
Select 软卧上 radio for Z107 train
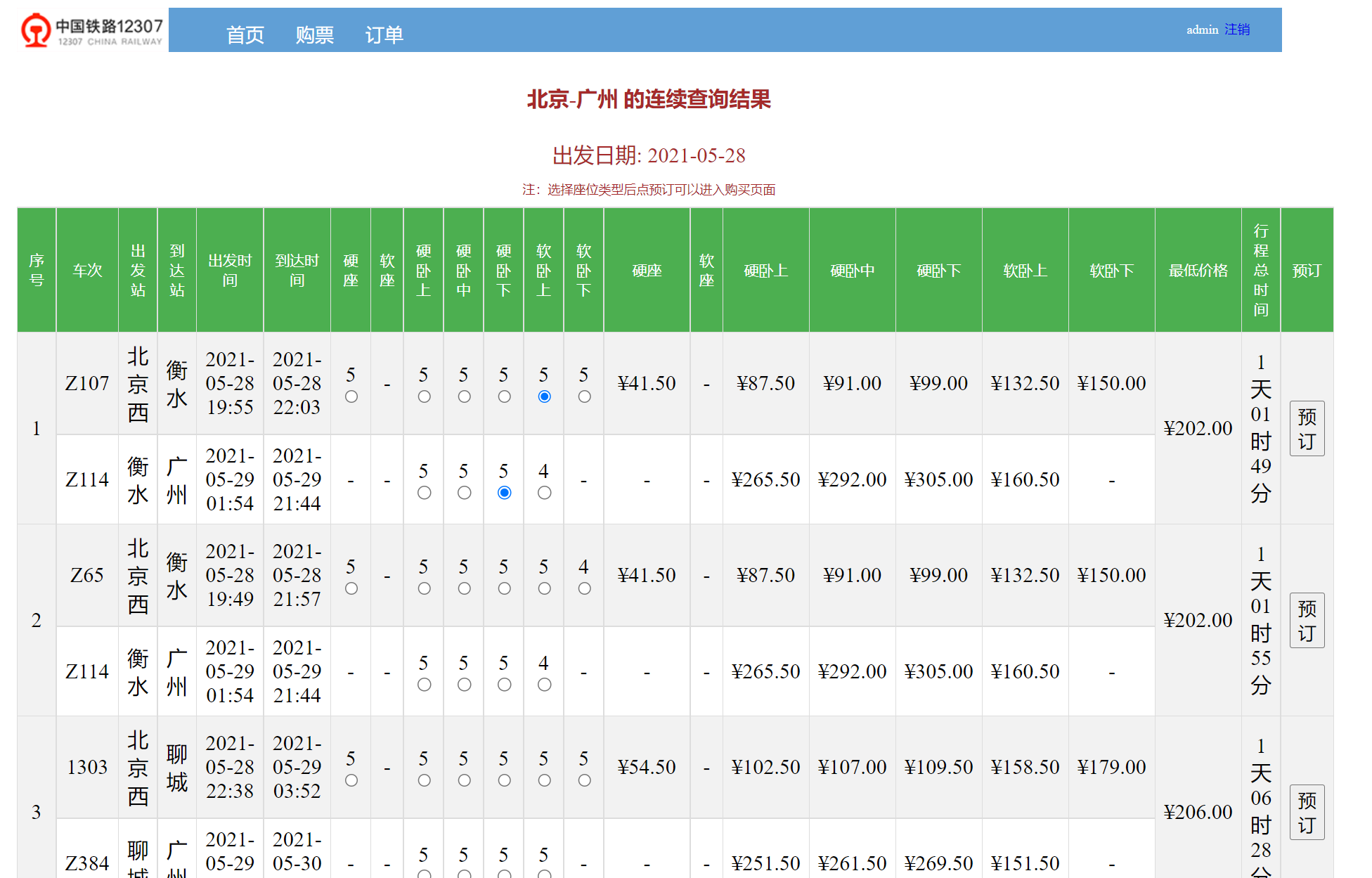[x=544, y=396]
